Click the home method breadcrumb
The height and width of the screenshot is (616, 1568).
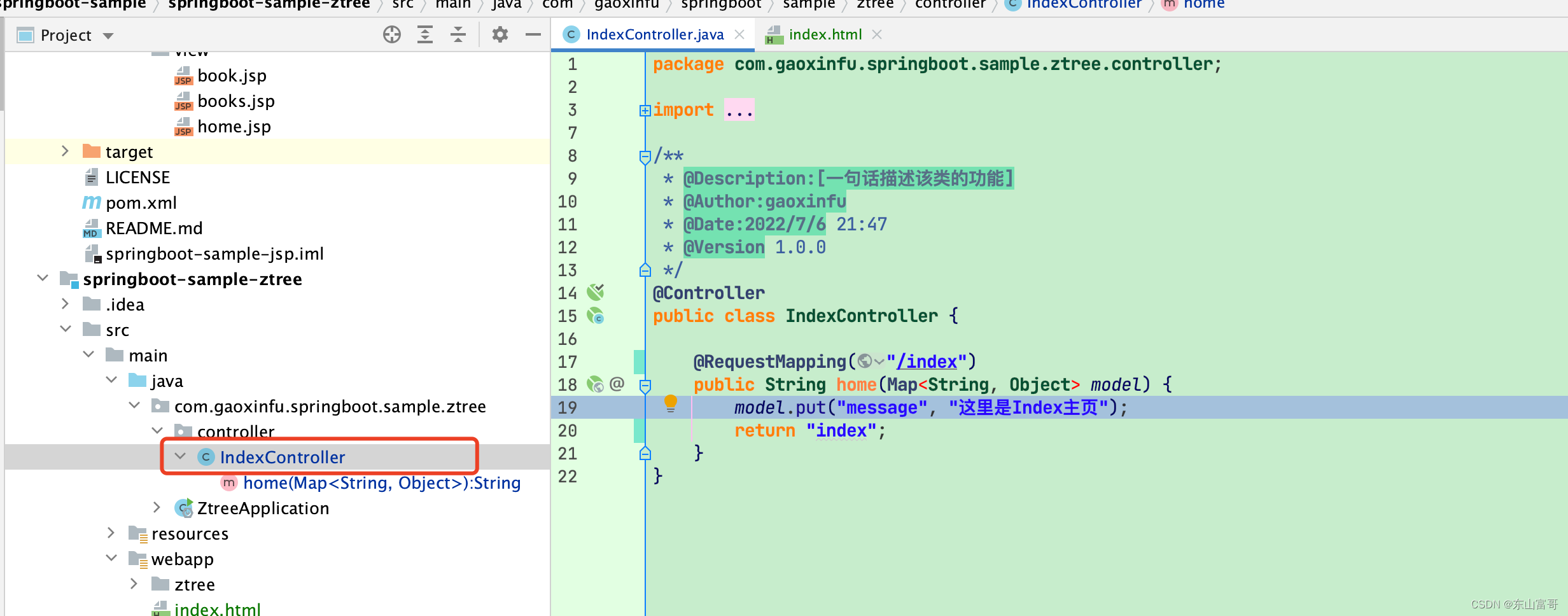pos(1204,4)
